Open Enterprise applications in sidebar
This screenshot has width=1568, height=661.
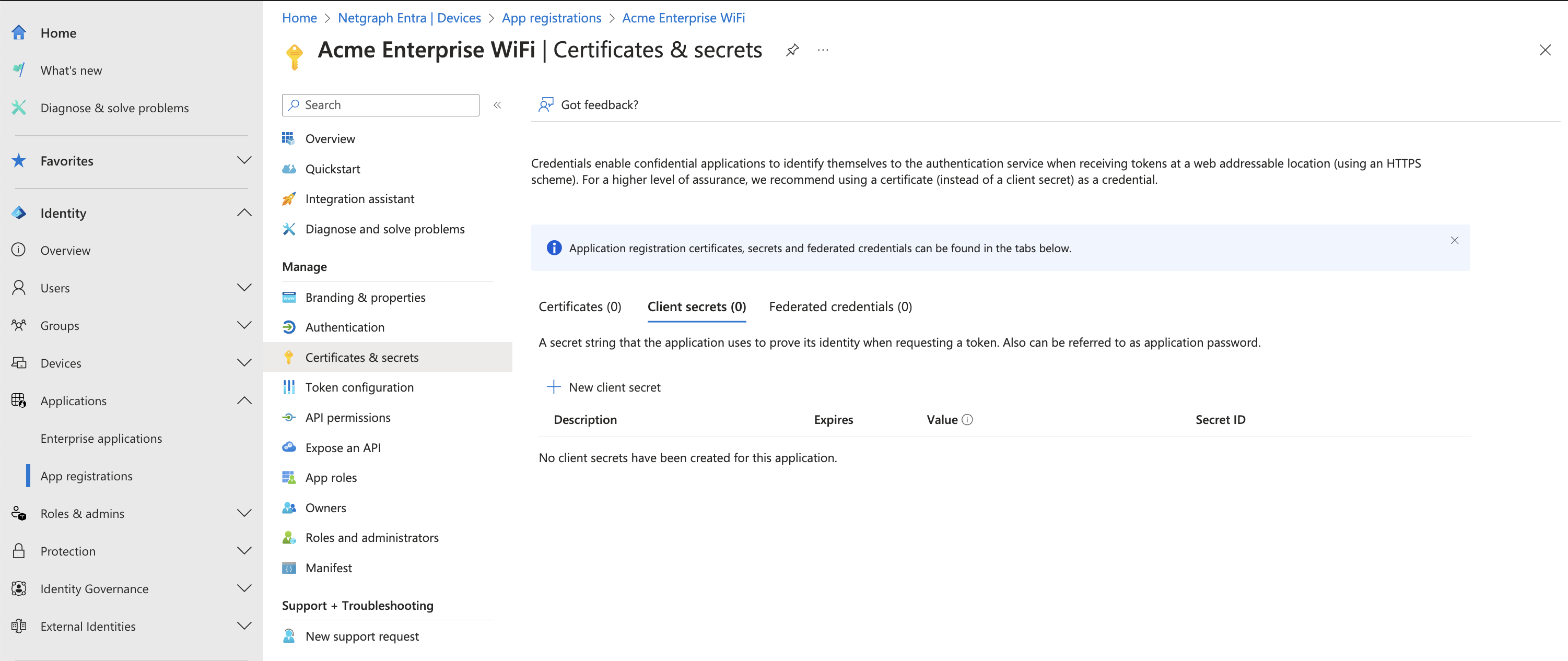click(101, 438)
